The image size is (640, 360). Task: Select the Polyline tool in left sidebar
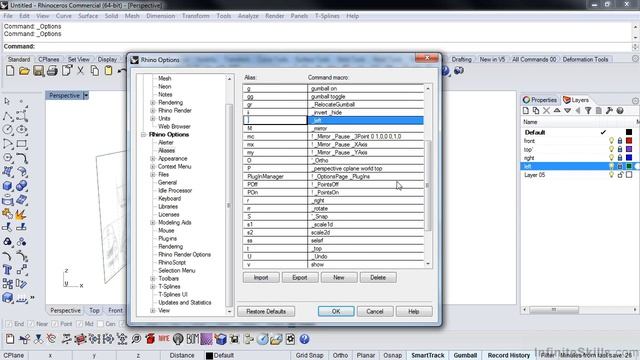click(7, 116)
